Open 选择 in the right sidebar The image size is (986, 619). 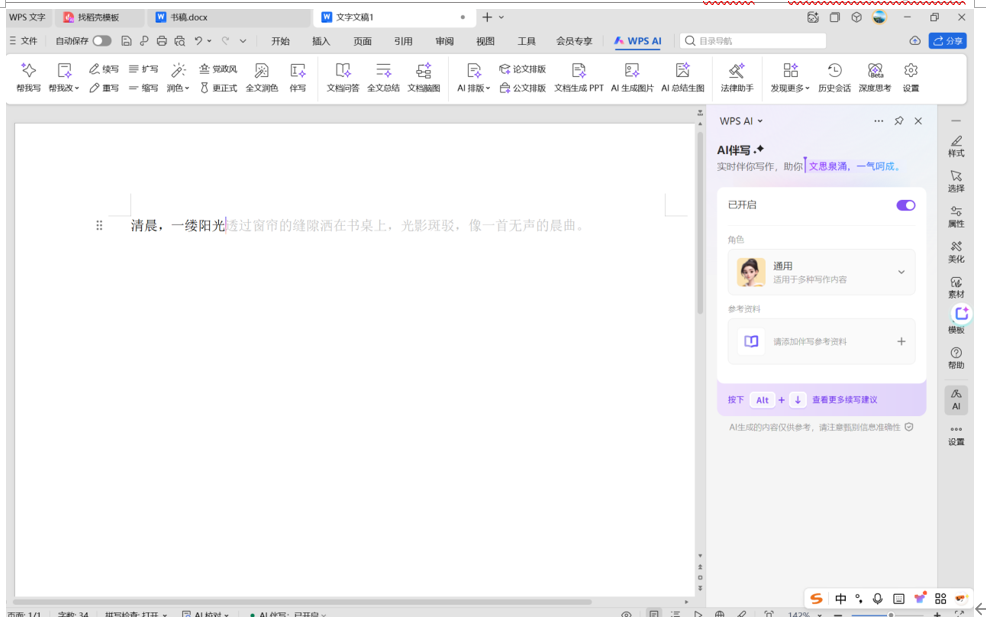click(956, 181)
